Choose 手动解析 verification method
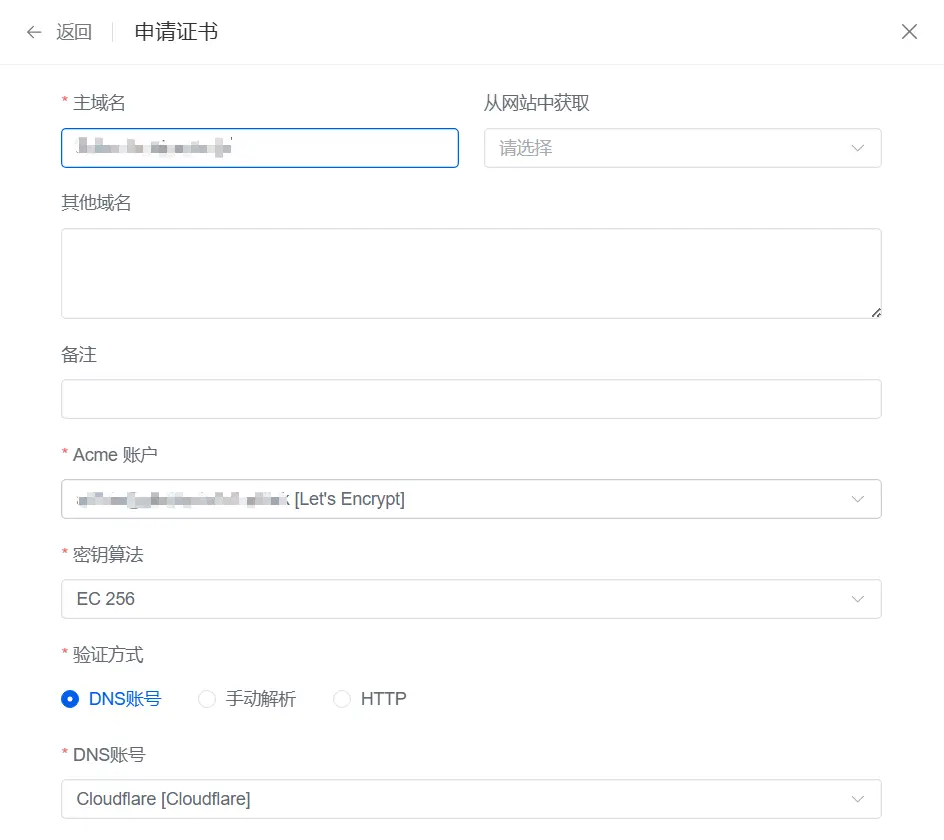Viewport: 944px width, 840px height. click(208, 699)
